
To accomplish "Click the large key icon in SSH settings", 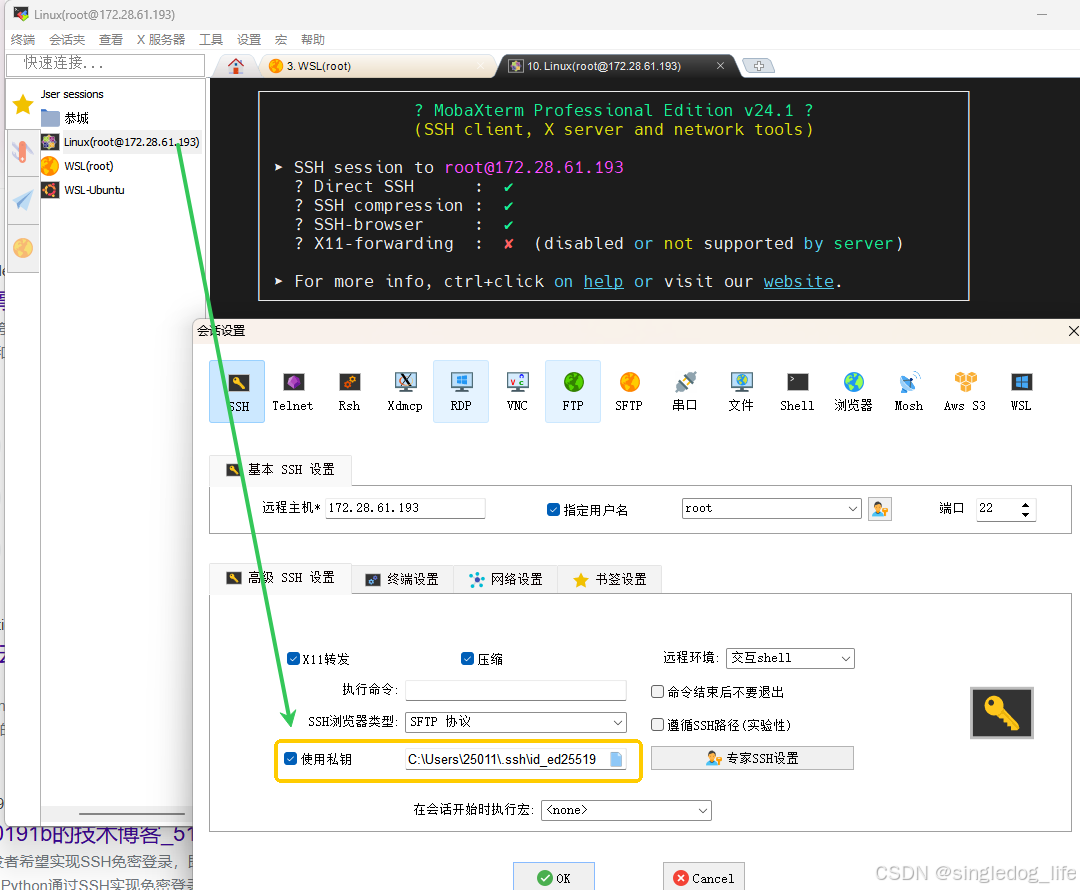I will [x=1001, y=713].
